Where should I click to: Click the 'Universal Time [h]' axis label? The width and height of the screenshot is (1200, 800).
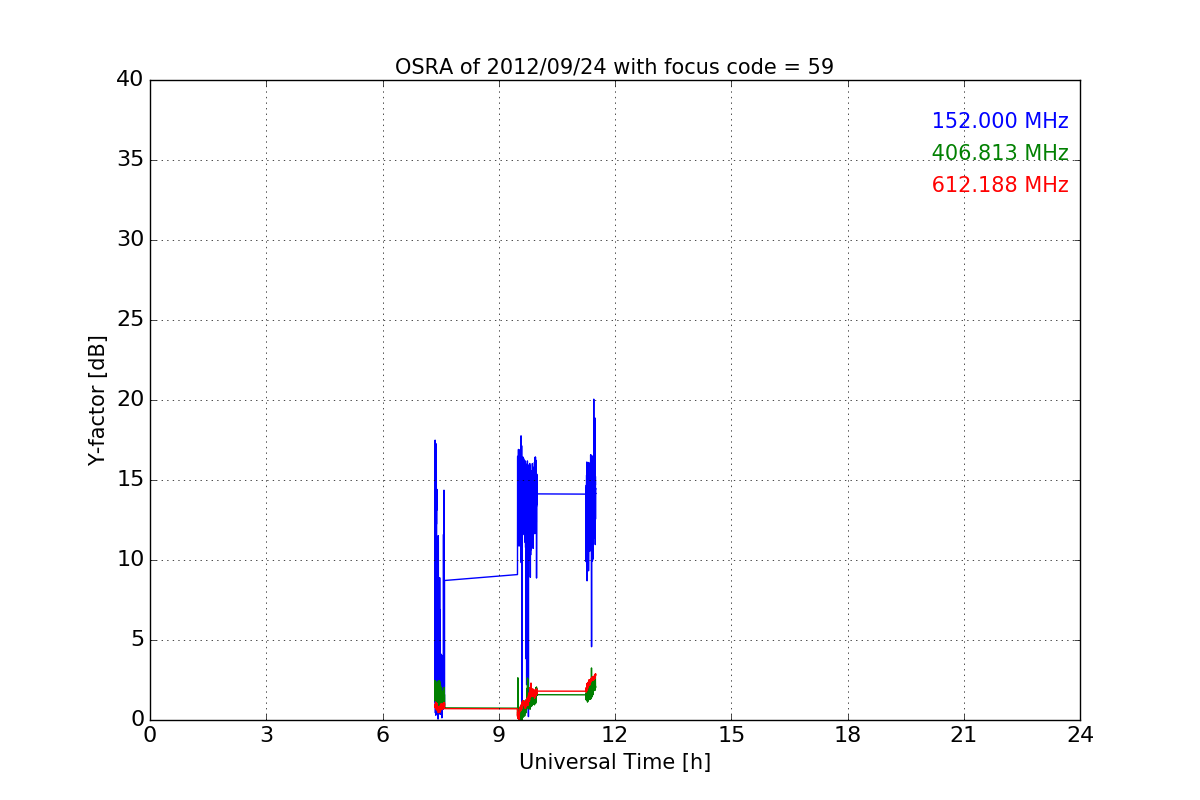coord(614,762)
